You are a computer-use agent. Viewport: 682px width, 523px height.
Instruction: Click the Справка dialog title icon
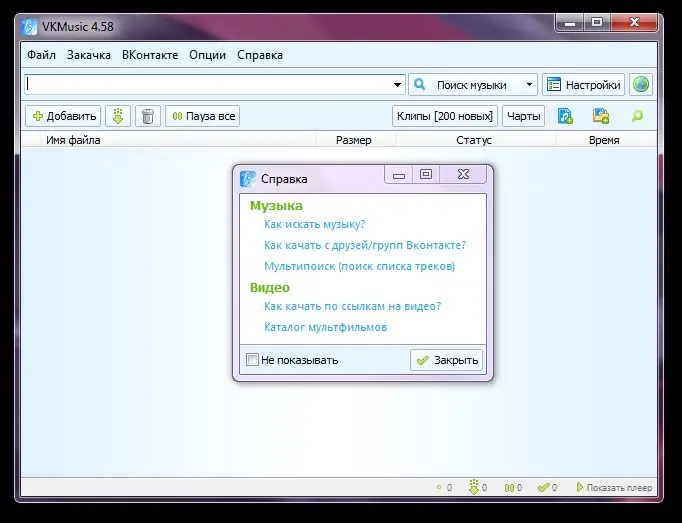coord(247,179)
